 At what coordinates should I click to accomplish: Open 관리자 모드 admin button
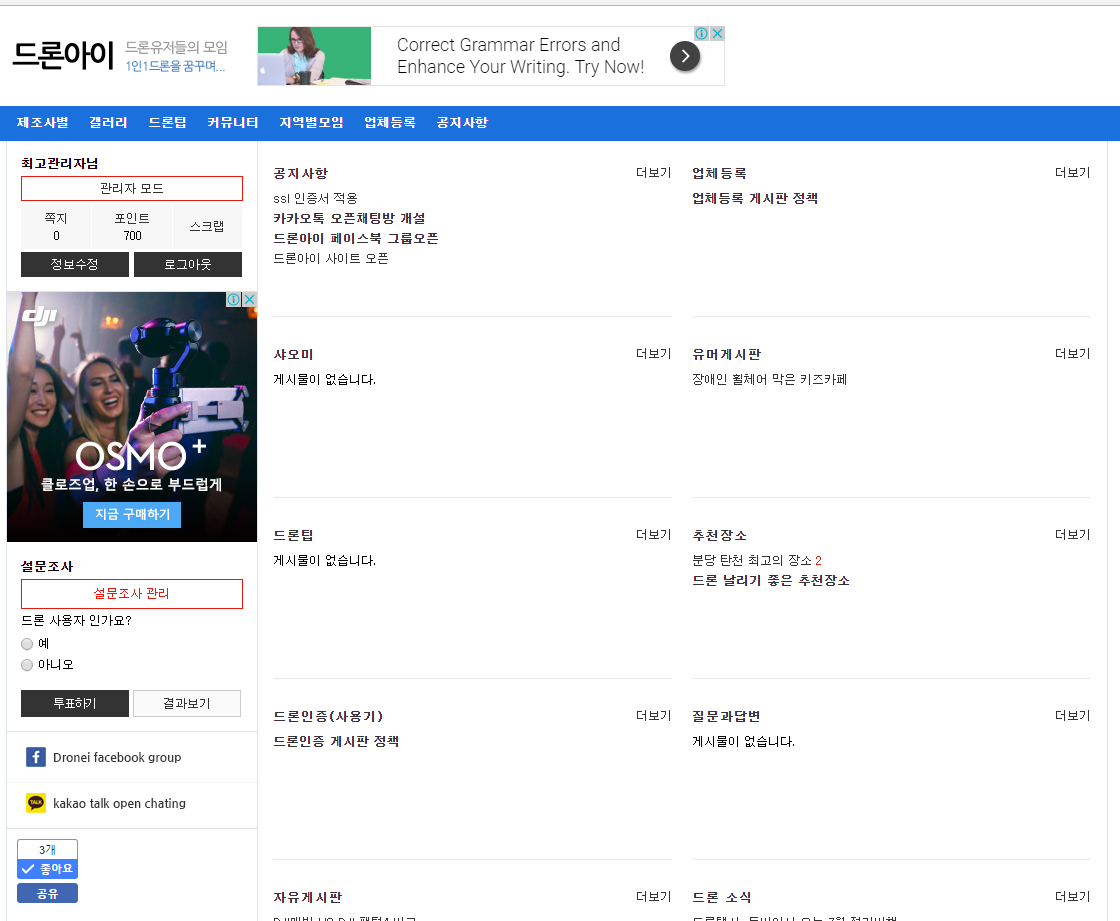click(x=131, y=188)
